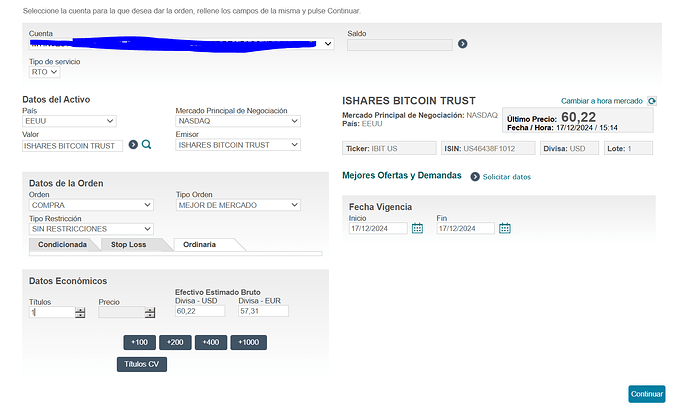The image size is (690, 408).
Task: Open the Fin date calendar picker
Action: (505, 228)
